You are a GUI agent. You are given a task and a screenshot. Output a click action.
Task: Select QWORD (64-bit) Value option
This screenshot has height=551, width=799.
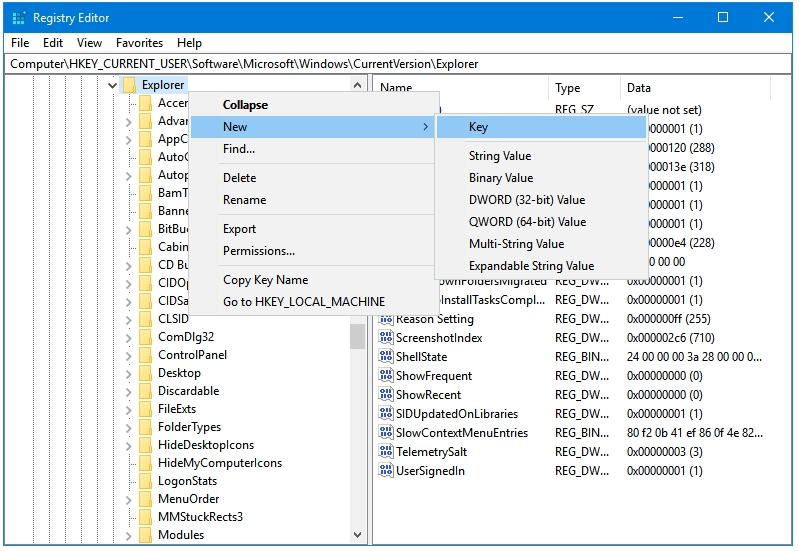click(541, 222)
